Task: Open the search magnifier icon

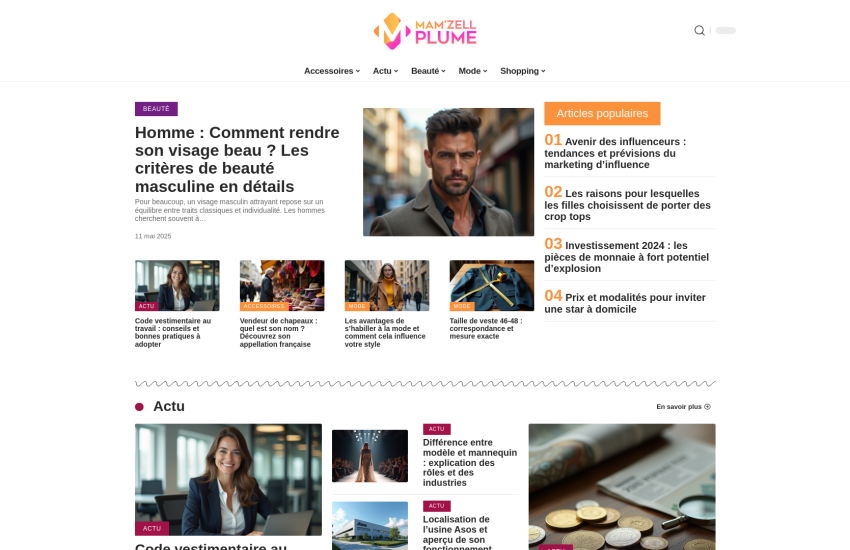Action: (x=699, y=30)
